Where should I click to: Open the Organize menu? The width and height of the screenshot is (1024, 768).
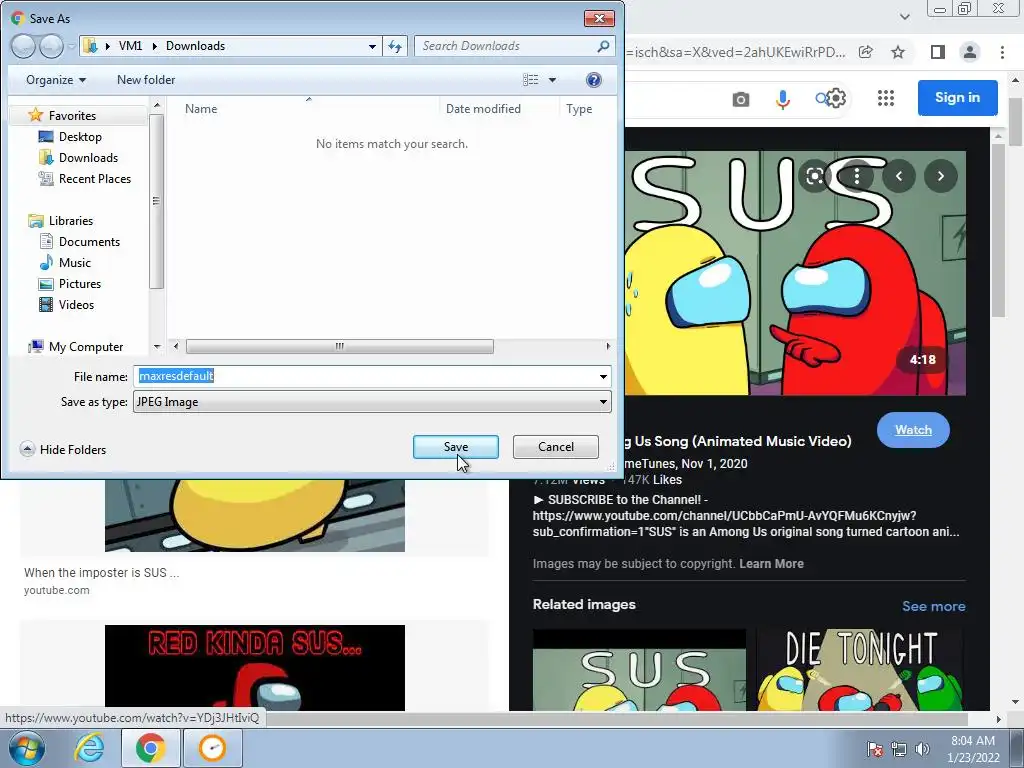[56, 80]
